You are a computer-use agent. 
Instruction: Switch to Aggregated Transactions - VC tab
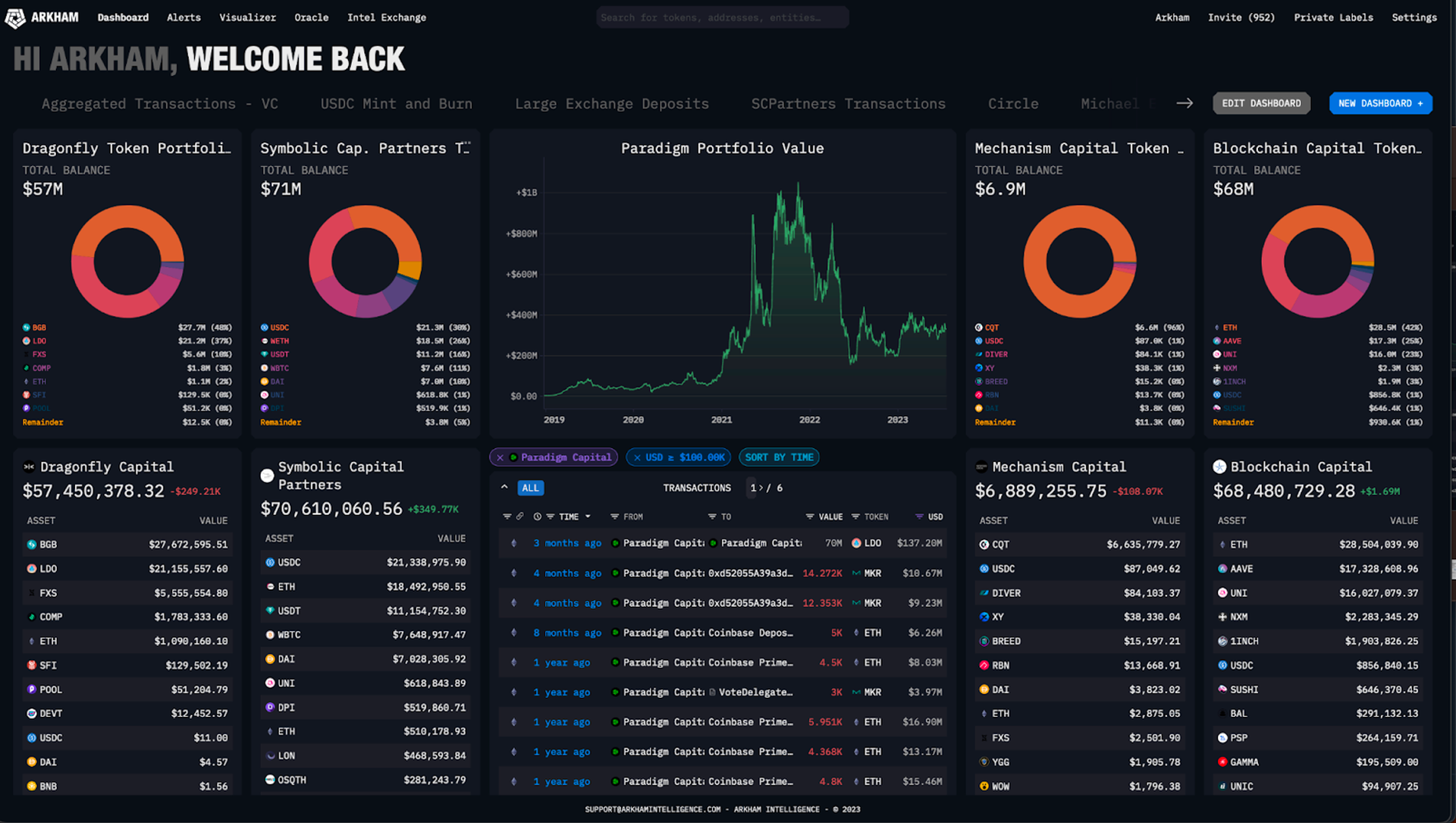[160, 104]
